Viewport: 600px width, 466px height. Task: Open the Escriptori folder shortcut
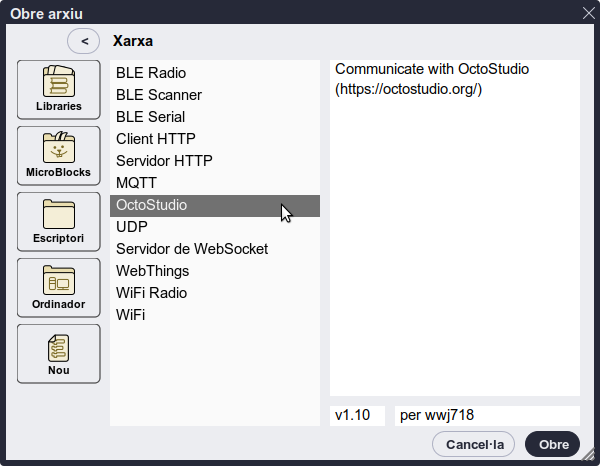pos(59,222)
